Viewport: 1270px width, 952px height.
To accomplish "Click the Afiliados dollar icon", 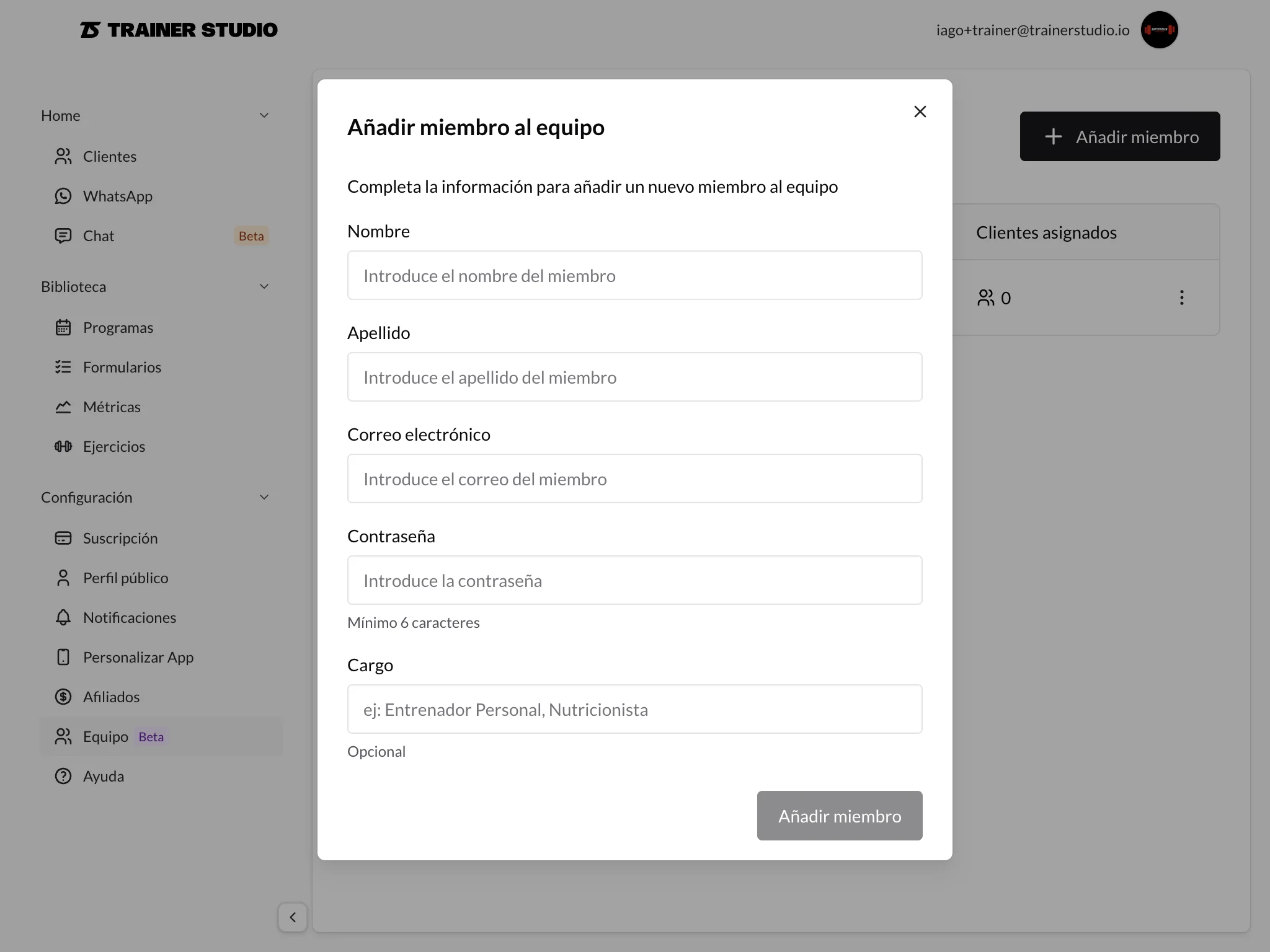I will (x=63, y=697).
